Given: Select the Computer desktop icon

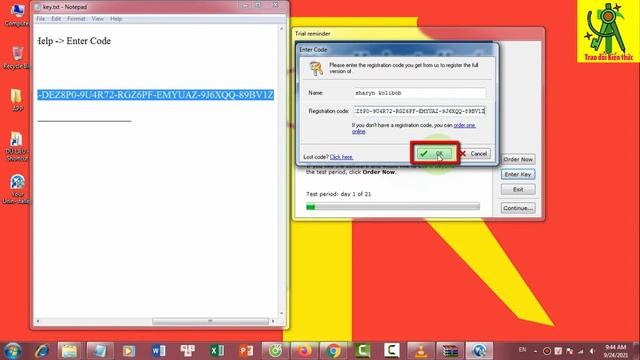Looking at the screenshot, I should (x=17, y=16).
